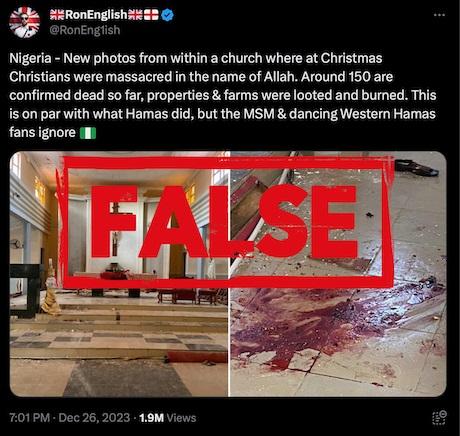The width and height of the screenshot is (460, 436).
Task: Click the 1.9M Views counter
Action: (x=168, y=418)
